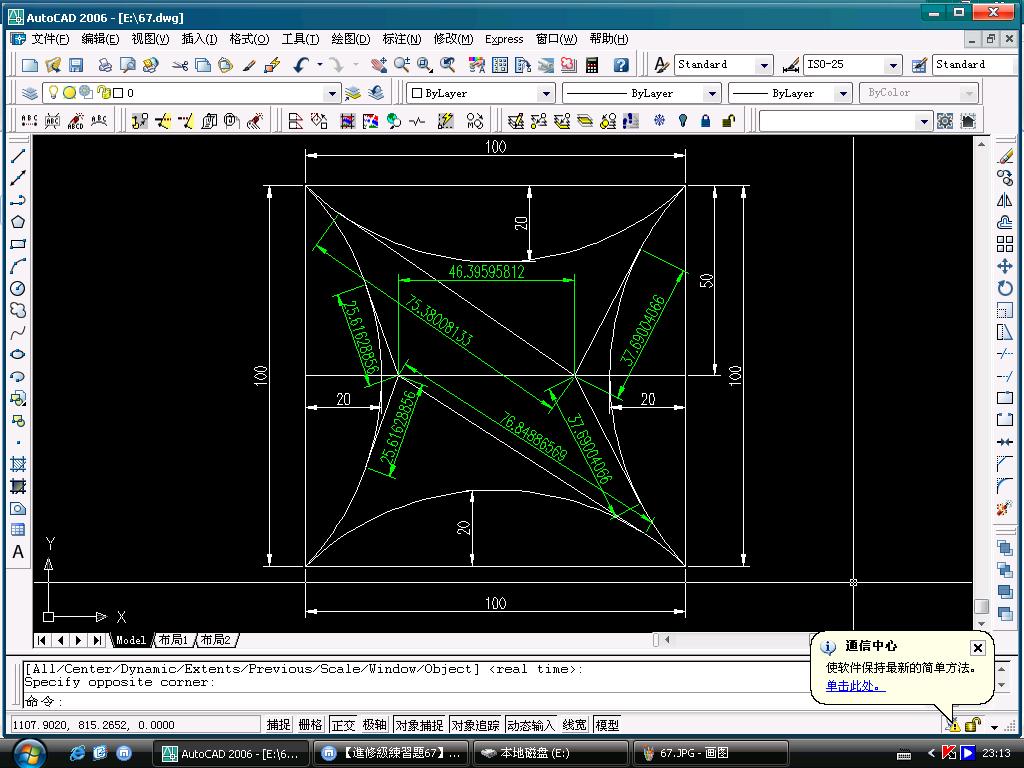Select the Table tool in draw toolbar
The image size is (1024, 768).
coord(18,530)
